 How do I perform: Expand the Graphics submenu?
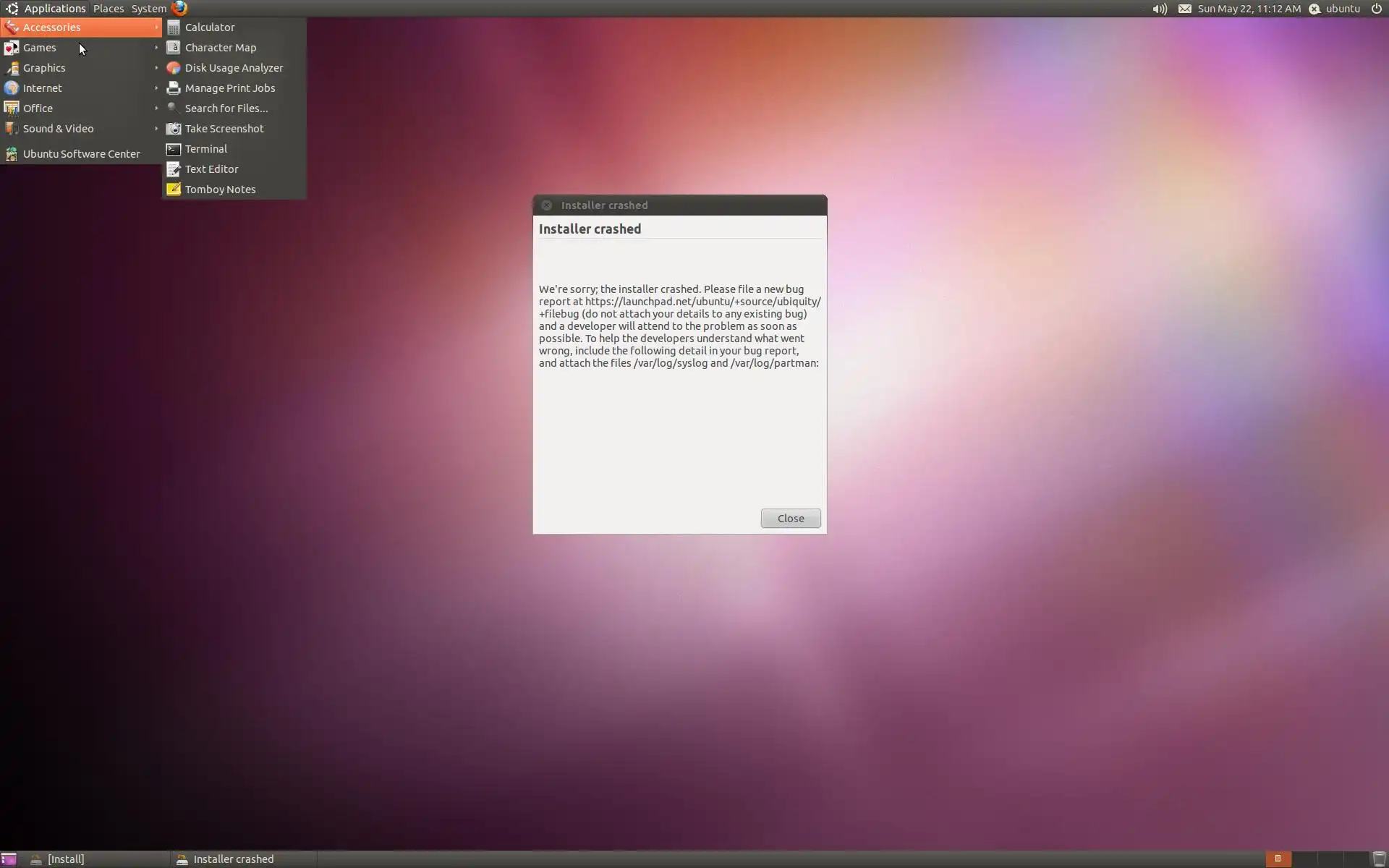click(x=44, y=68)
